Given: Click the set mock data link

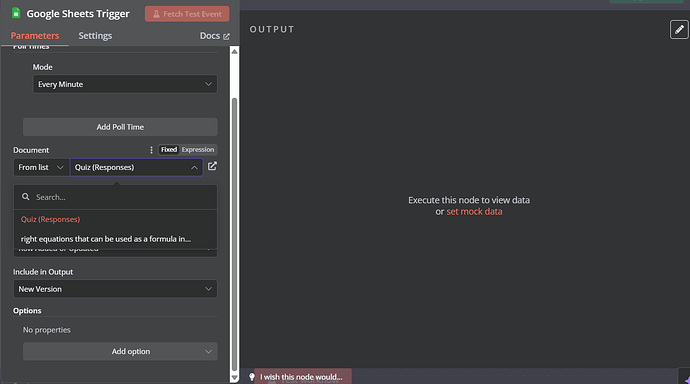Looking at the screenshot, I should [x=474, y=212].
